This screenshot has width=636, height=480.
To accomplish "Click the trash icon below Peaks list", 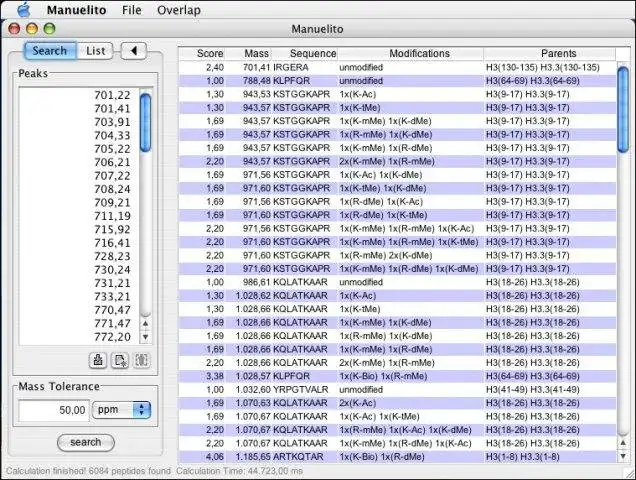I will pyautogui.click(x=142, y=360).
